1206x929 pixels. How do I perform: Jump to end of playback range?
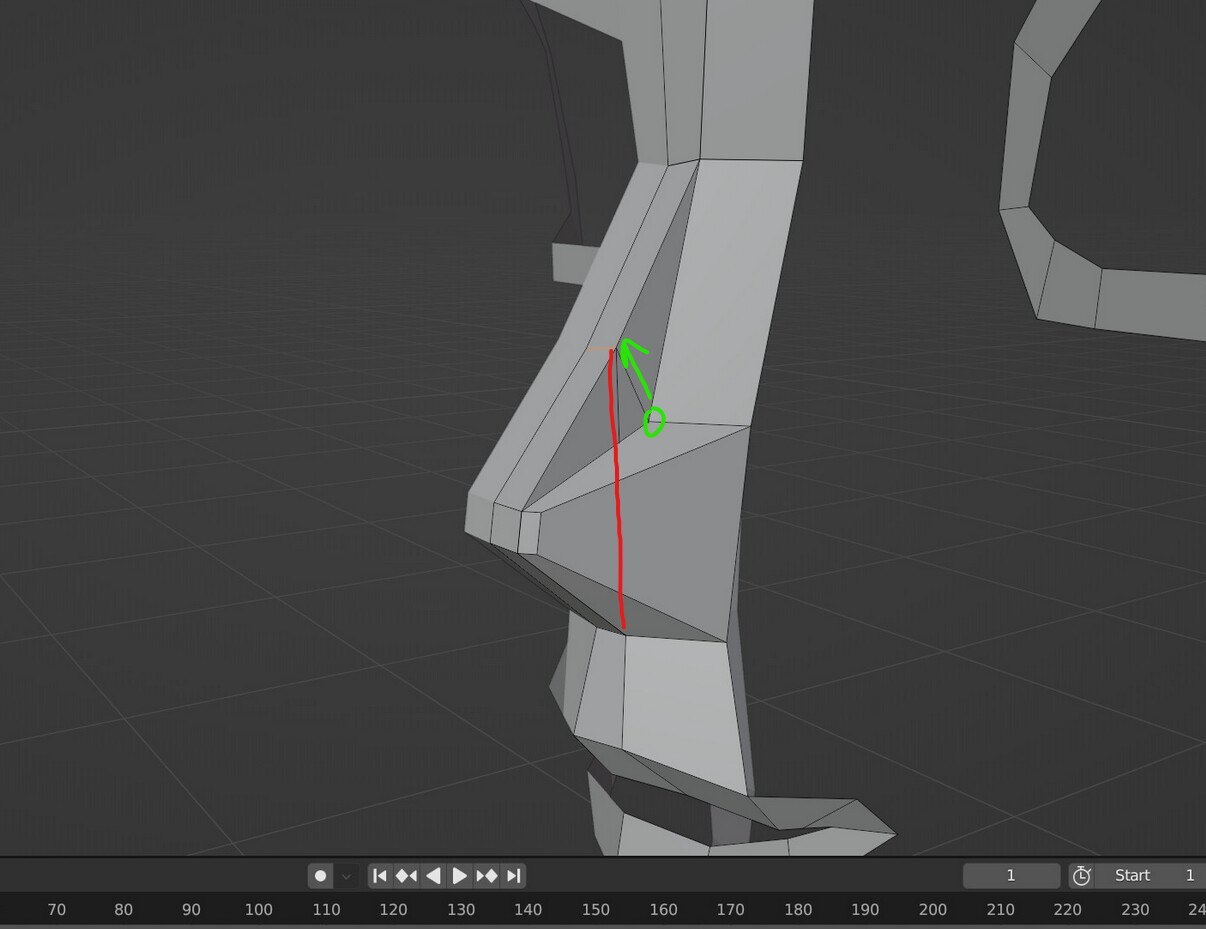click(x=513, y=875)
